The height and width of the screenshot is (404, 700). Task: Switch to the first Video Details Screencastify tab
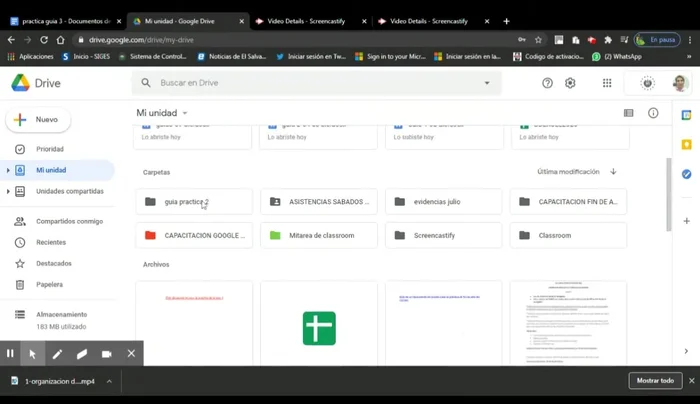(305, 21)
